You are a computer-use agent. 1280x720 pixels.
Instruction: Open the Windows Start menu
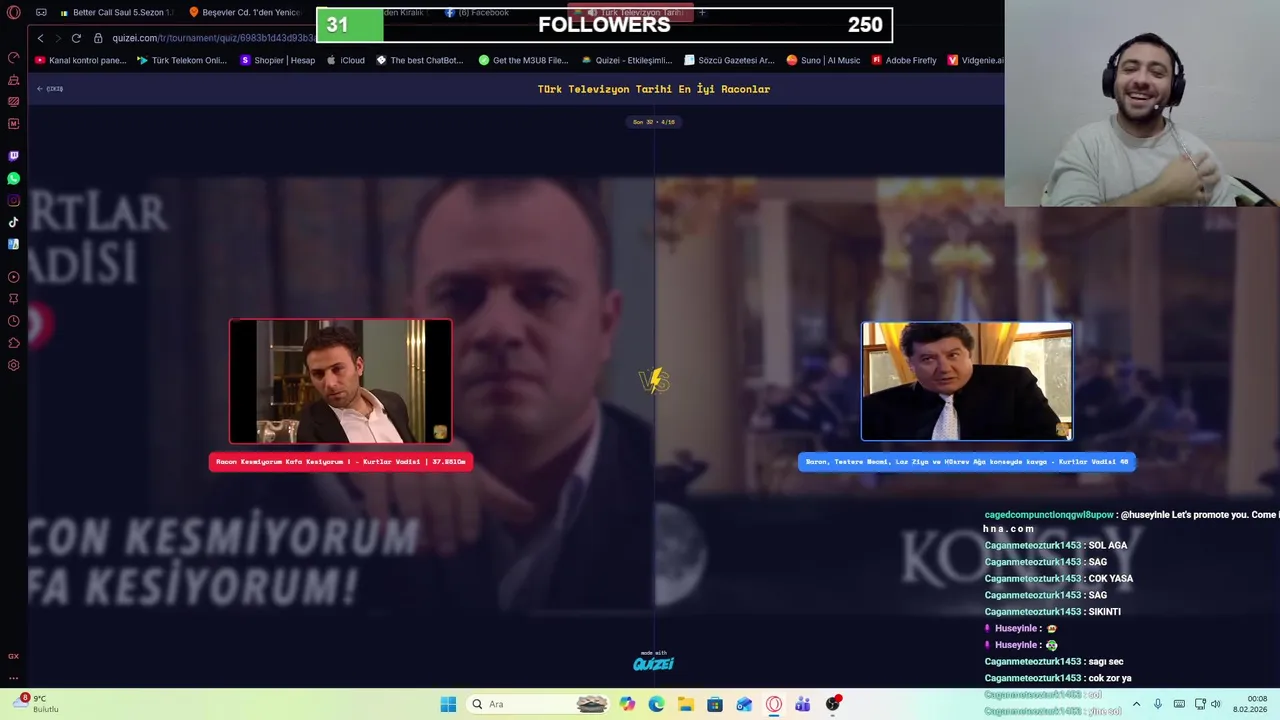click(448, 704)
